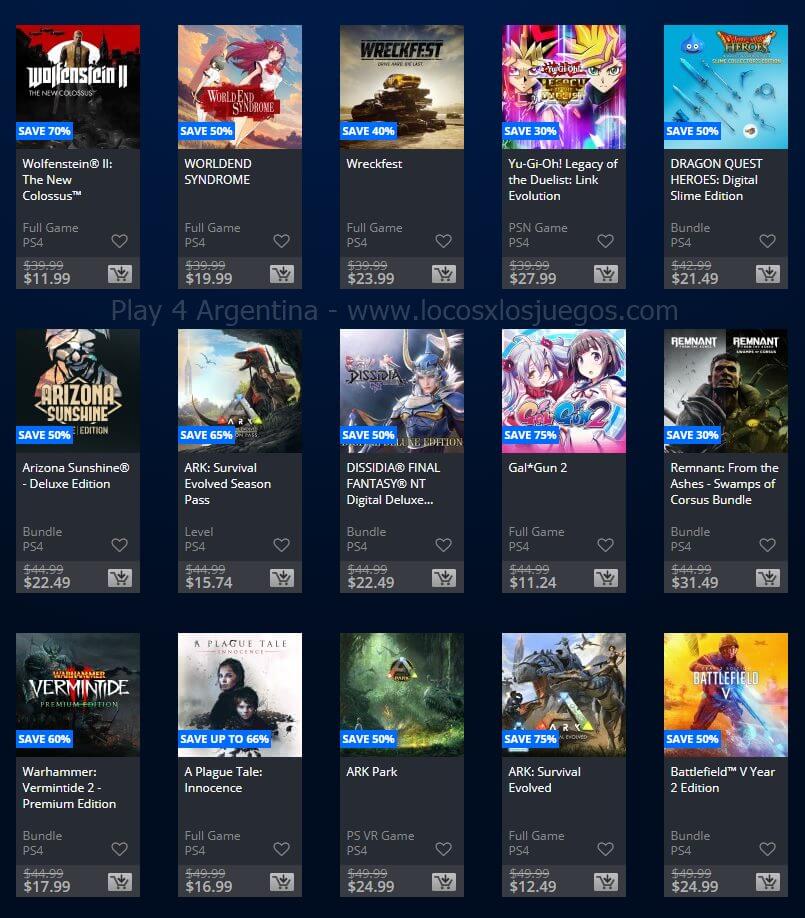The height and width of the screenshot is (918, 805).
Task: Add Battlefield V Year 2 Edition to cart
Action: pyautogui.click(x=768, y=882)
